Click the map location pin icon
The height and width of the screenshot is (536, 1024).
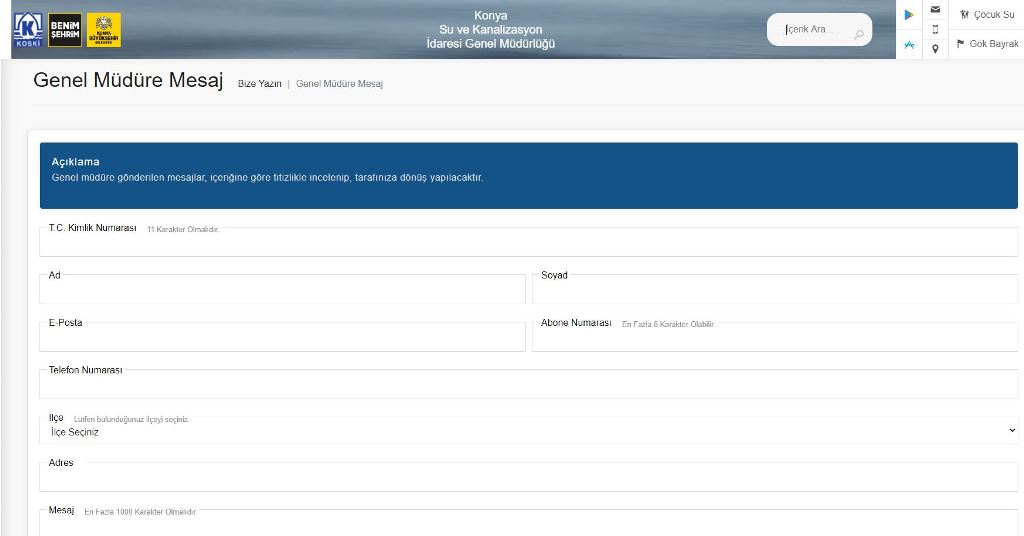[x=935, y=48]
